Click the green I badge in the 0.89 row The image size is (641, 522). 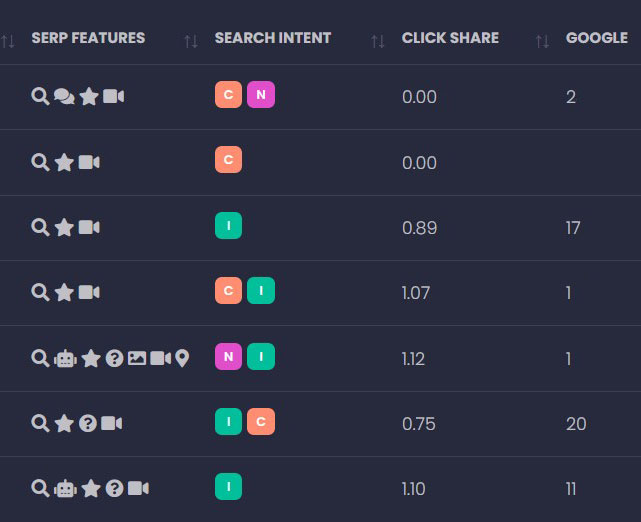(x=228, y=225)
